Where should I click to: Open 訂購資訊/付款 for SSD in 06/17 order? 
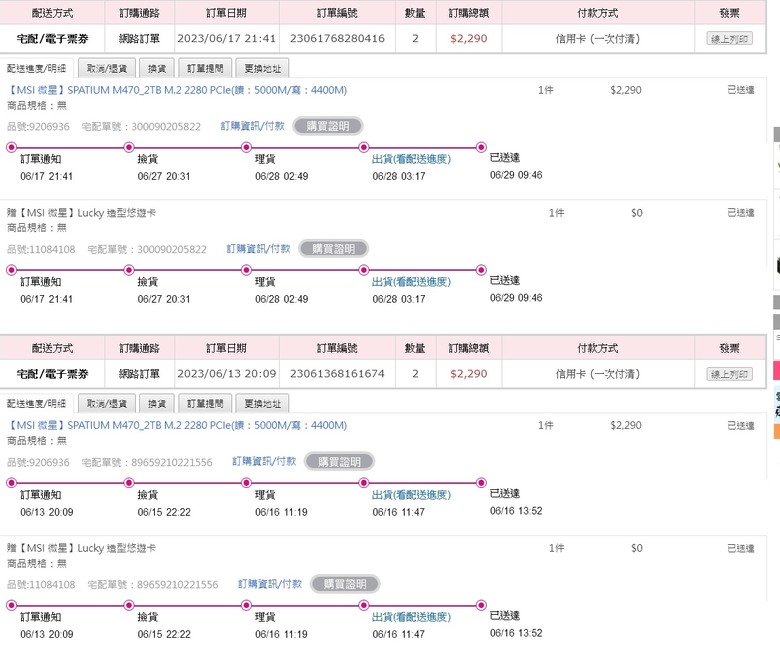coord(252,126)
